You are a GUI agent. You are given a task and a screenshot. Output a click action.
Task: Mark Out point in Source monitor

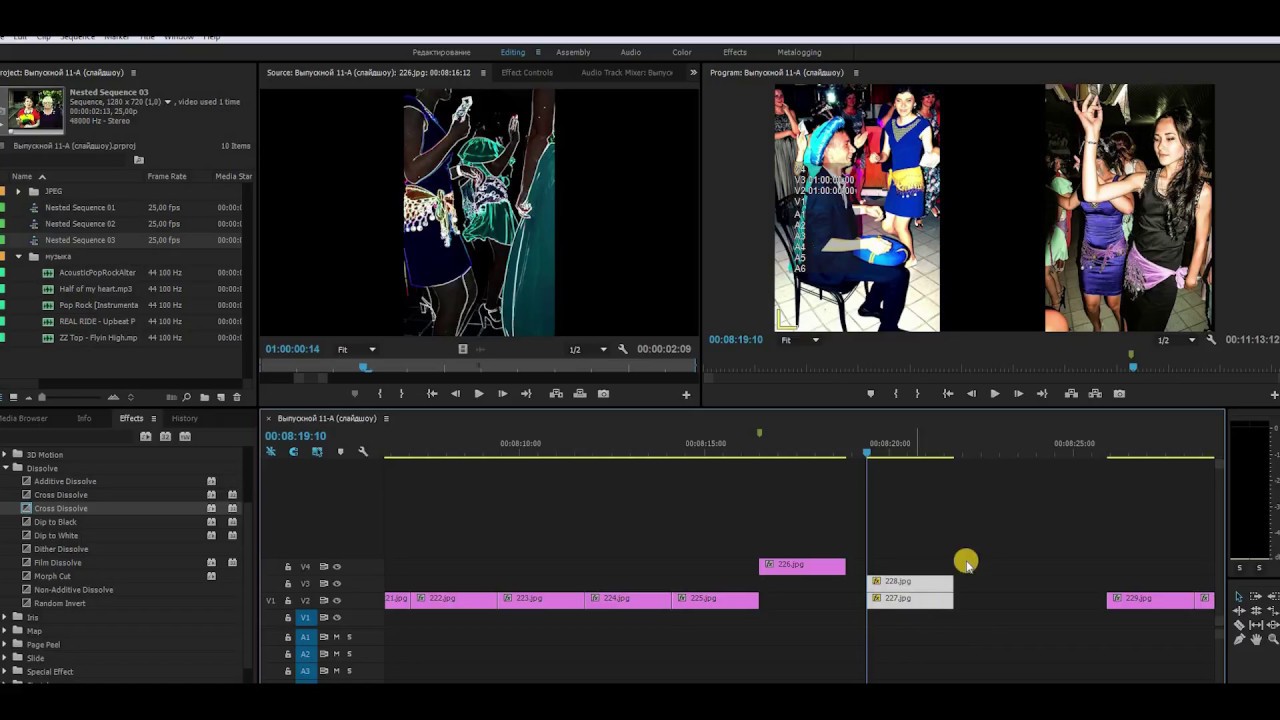pyautogui.click(x=402, y=394)
